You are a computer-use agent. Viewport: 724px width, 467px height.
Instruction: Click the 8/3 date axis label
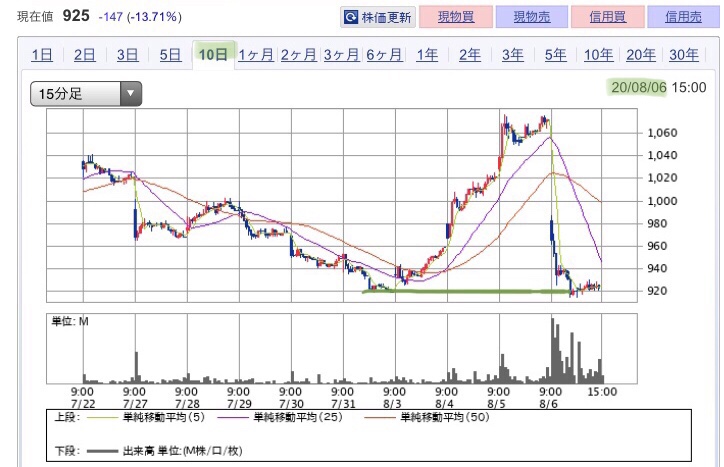(x=392, y=404)
